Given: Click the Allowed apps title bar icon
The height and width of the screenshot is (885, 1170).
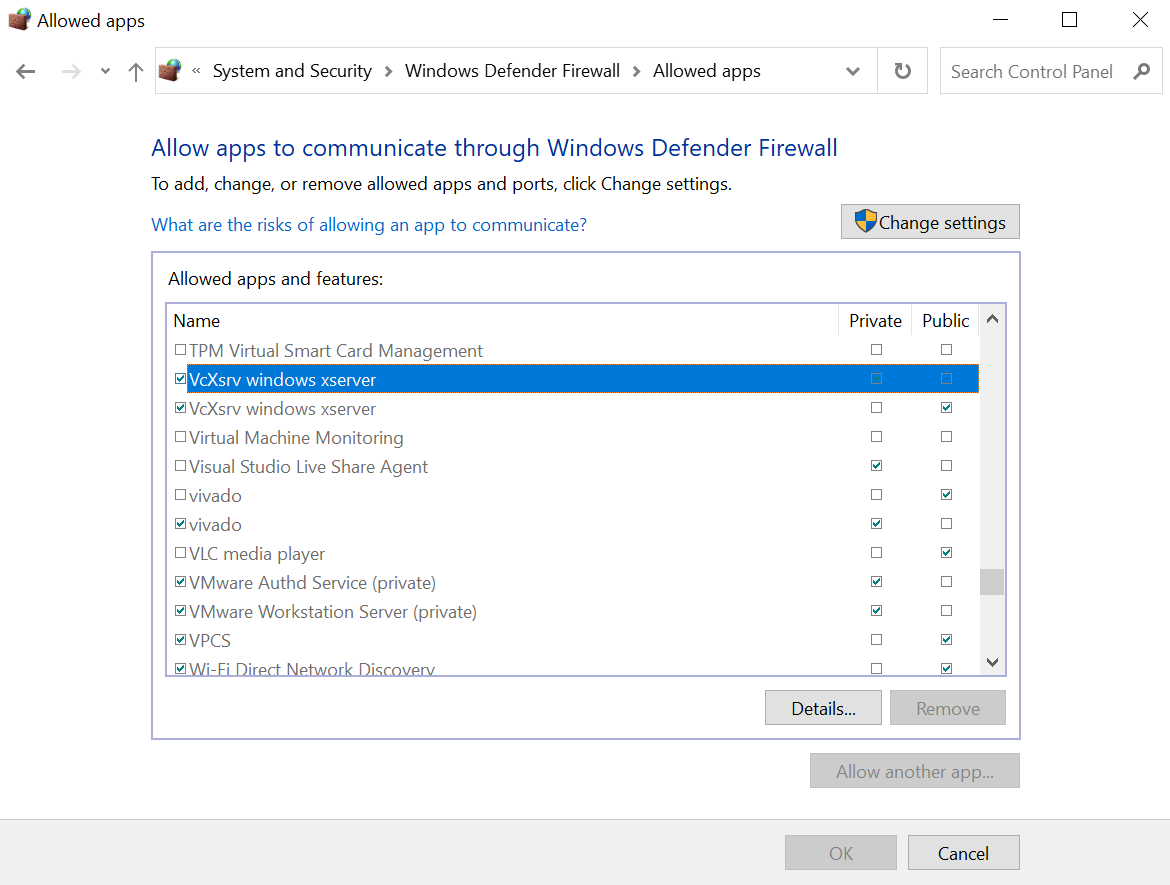Looking at the screenshot, I should (19, 19).
